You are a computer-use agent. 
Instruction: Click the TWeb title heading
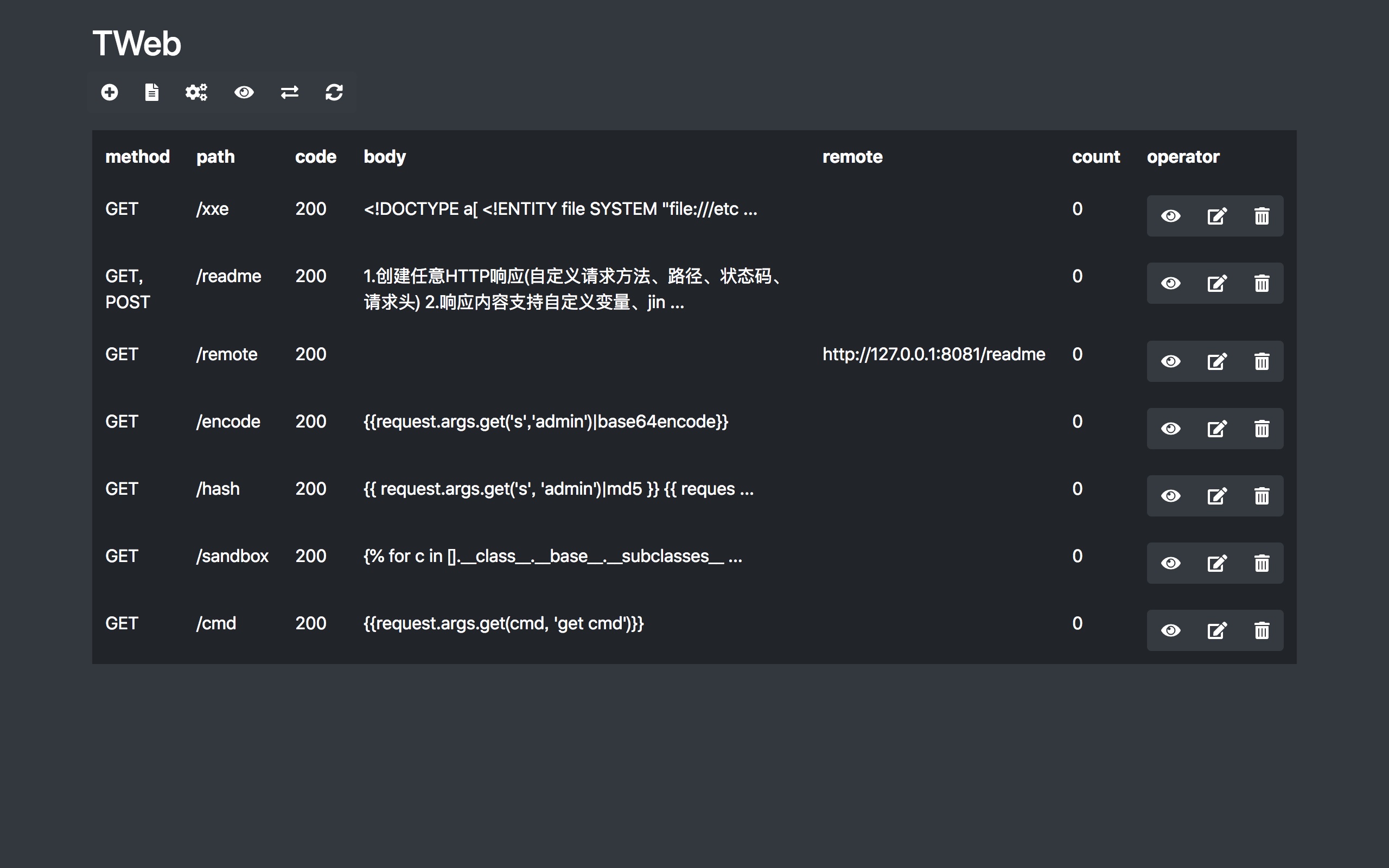click(137, 43)
